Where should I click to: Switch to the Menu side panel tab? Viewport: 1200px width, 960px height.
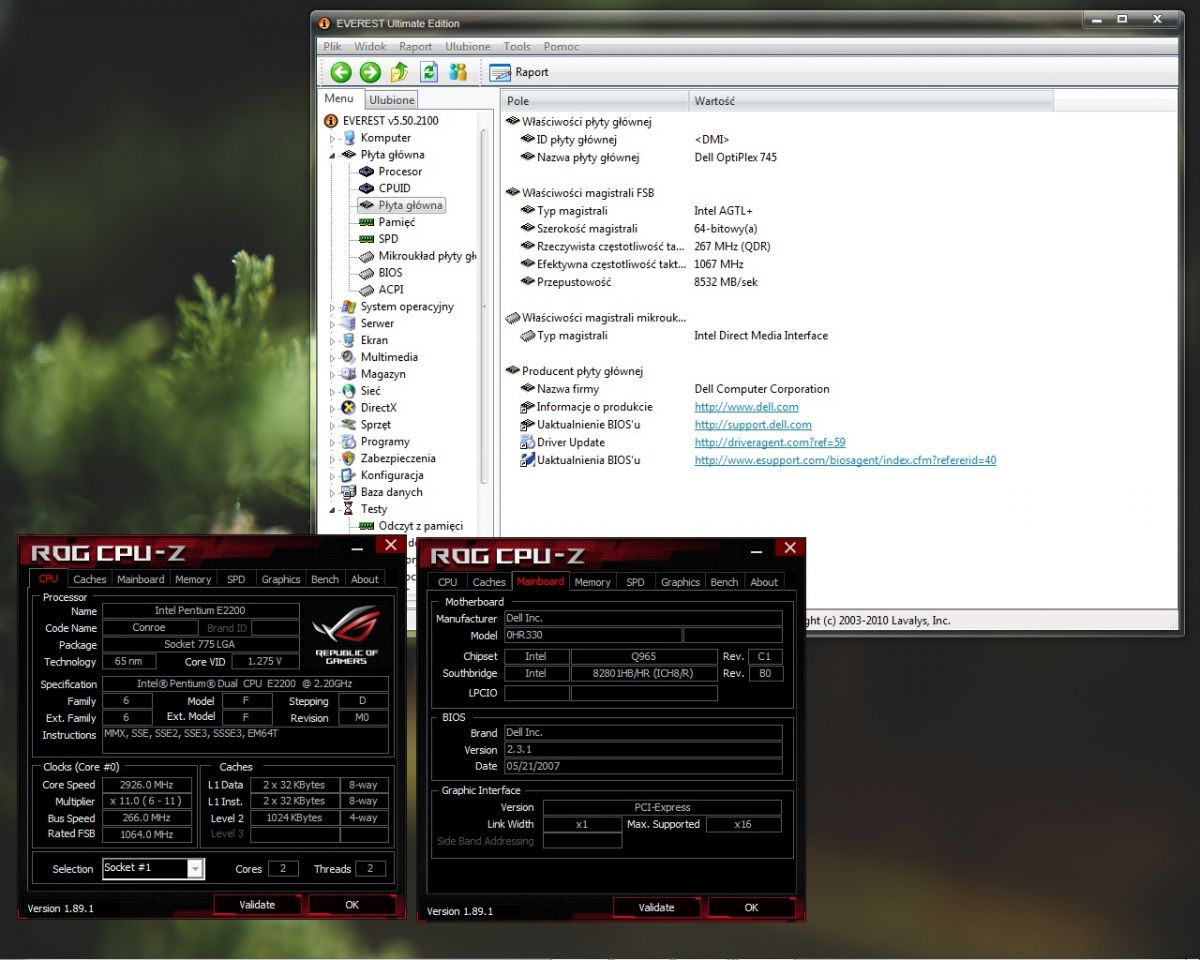coord(339,98)
